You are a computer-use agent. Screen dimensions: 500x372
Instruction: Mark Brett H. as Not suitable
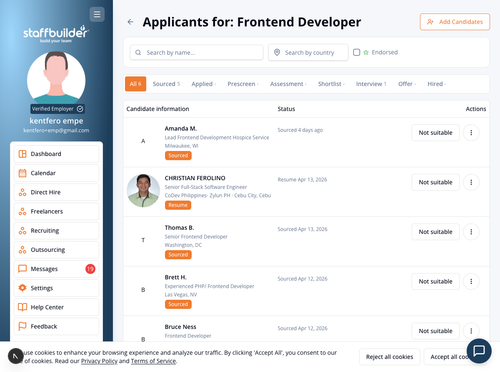[x=435, y=281]
